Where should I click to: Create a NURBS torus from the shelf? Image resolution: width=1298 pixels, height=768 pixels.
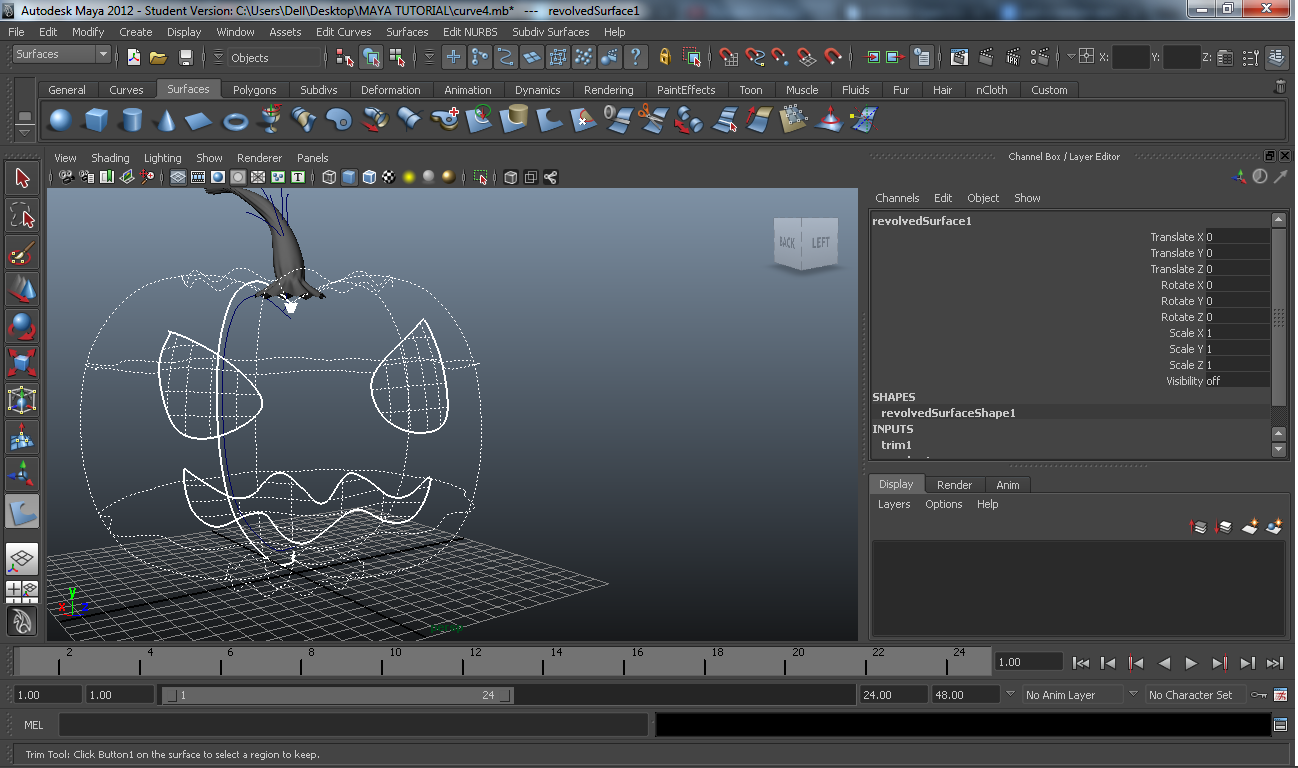point(235,121)
